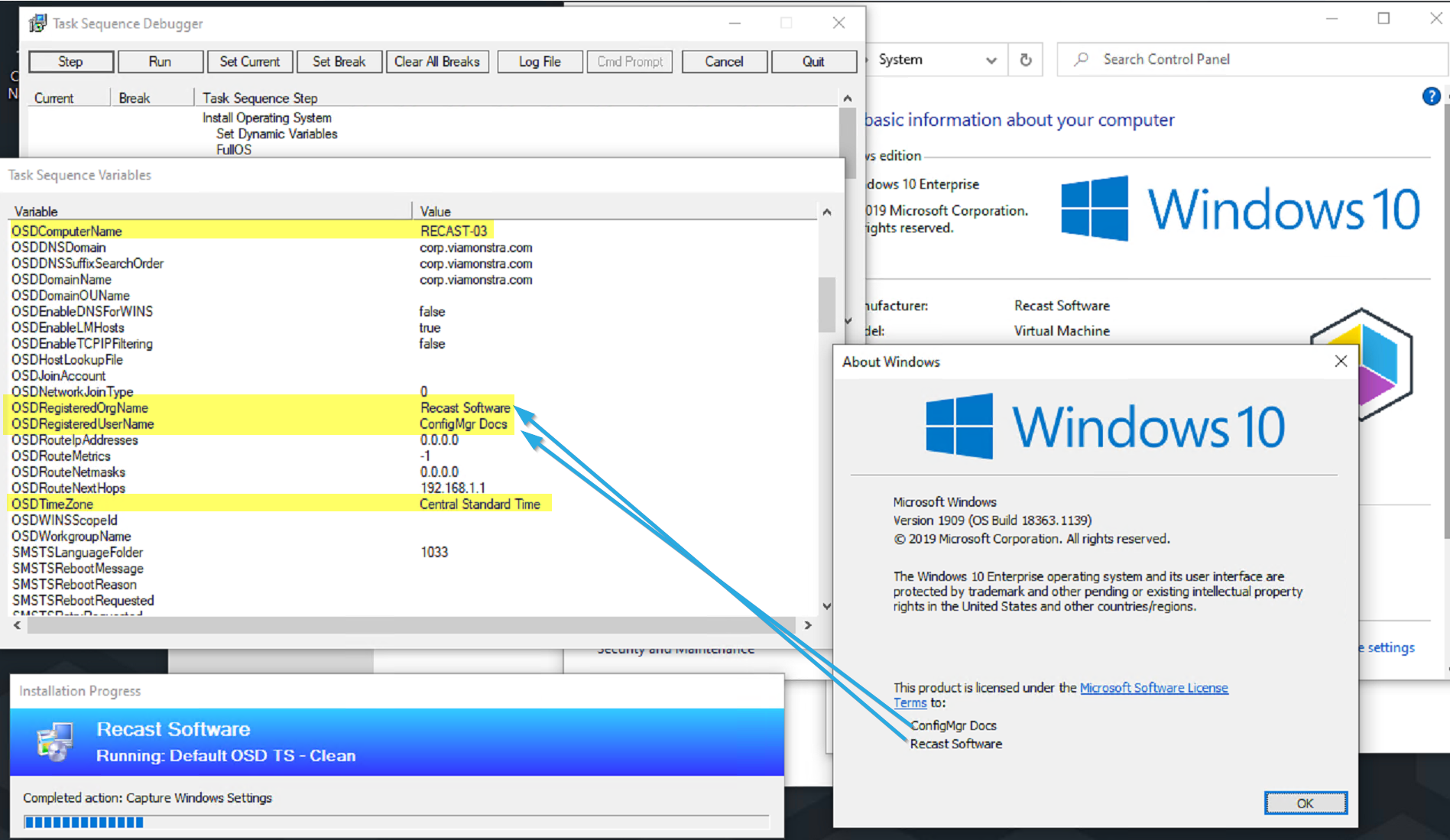This screenshot has width=1450, height=840.
Task: Open the Log File
Action: (x=540, y=62)
